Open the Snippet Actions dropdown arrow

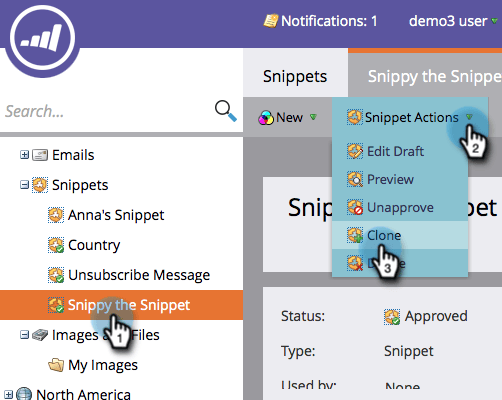click(469, 117)
